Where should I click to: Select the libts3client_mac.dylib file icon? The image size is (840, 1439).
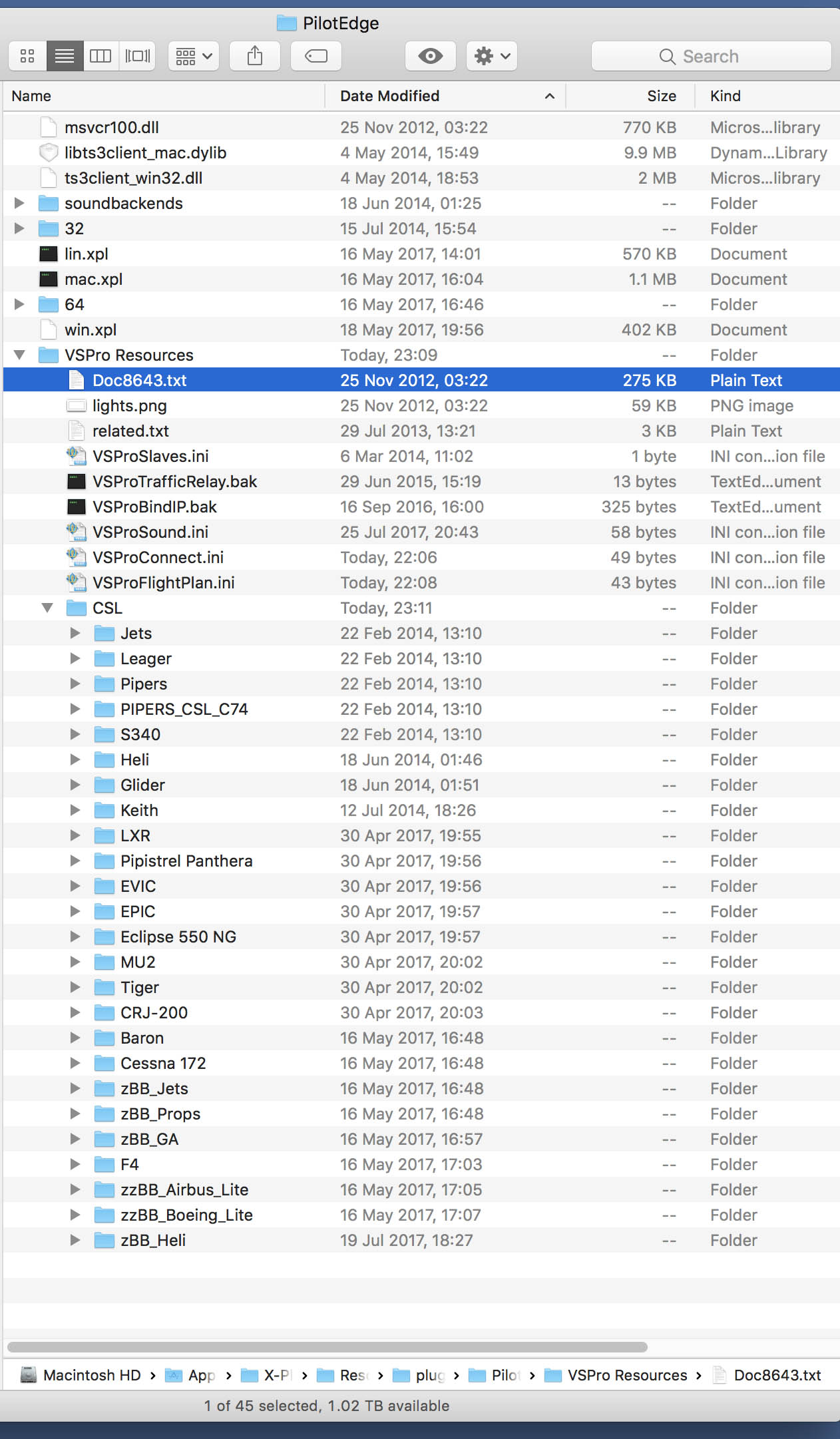click(x=49, y=152)
